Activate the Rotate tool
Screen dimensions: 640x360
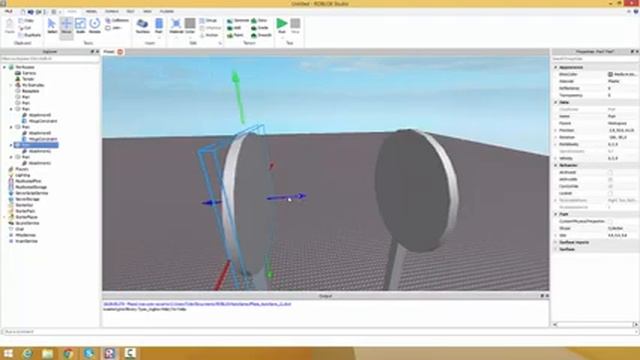pos(95,26)
